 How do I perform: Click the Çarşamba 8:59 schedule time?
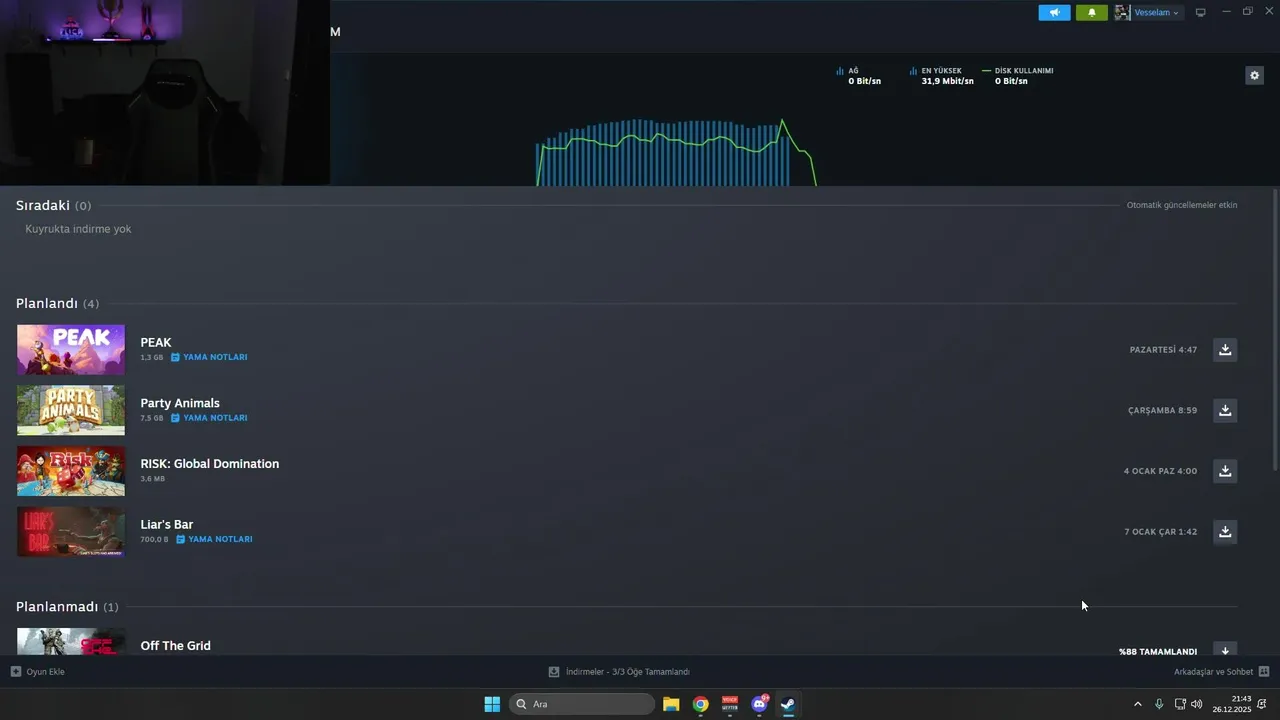(1162, 410)
